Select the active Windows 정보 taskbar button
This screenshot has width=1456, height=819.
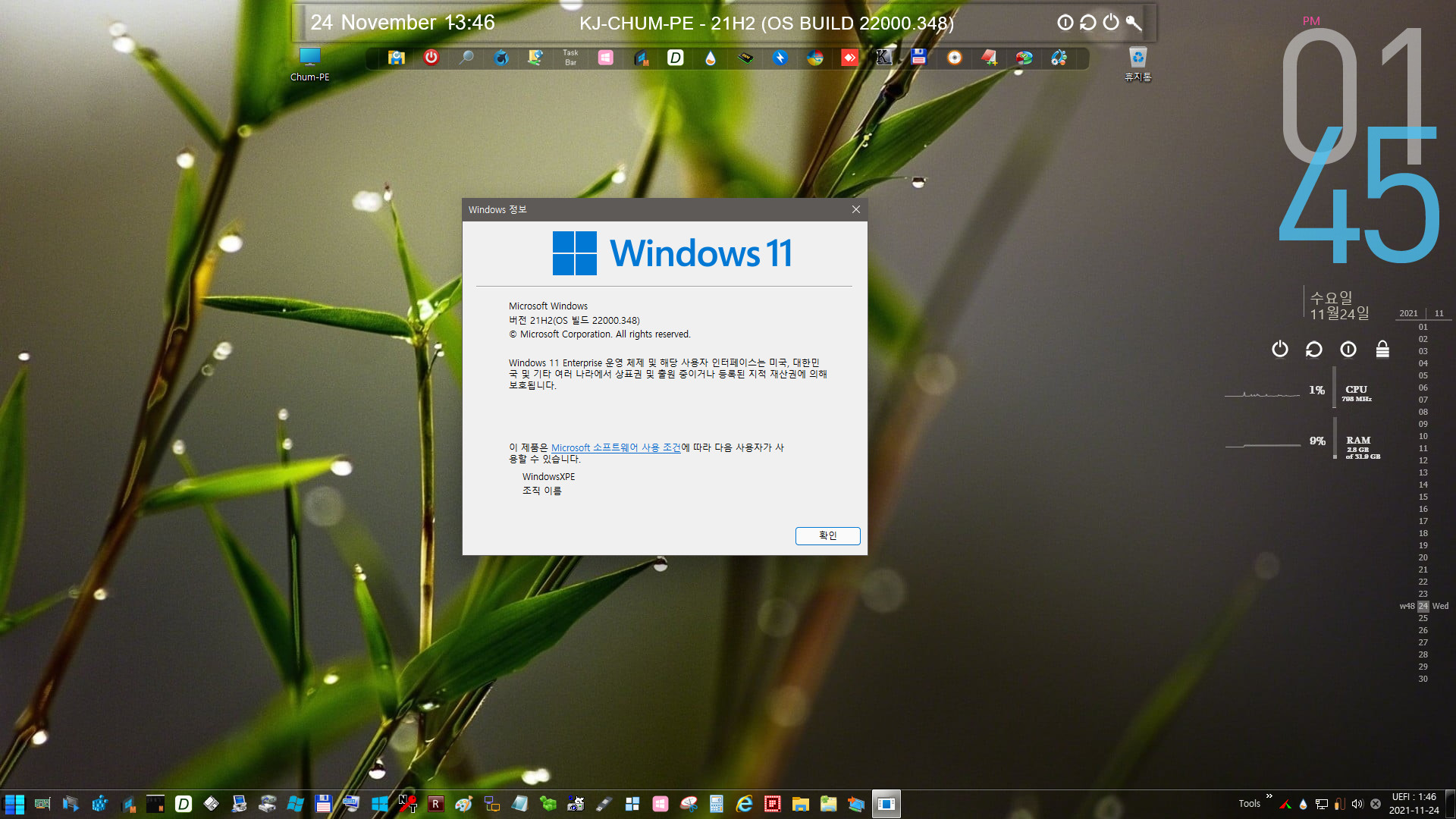pos(886,804)
